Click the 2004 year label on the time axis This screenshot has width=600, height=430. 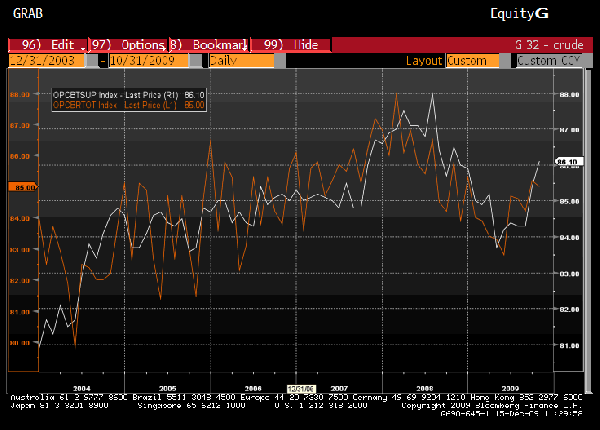(x=81, y=386)
